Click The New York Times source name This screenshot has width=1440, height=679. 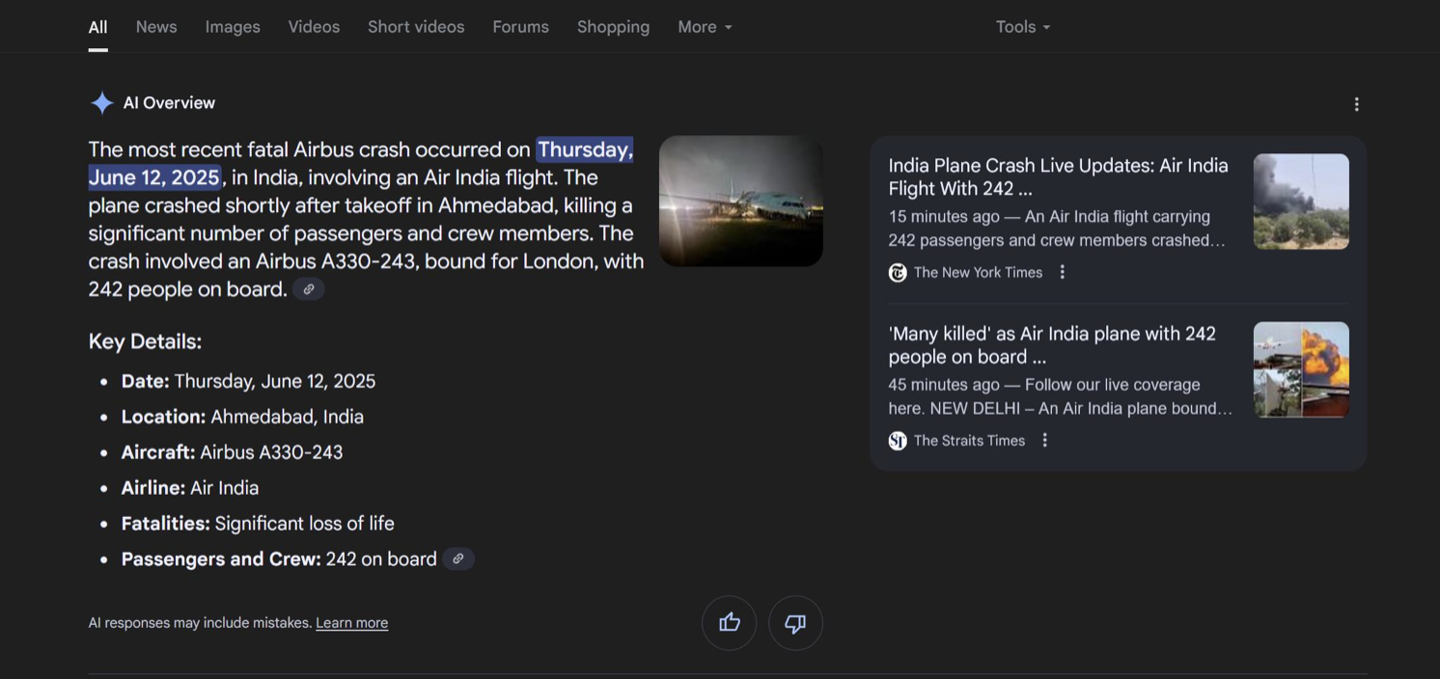978,273
